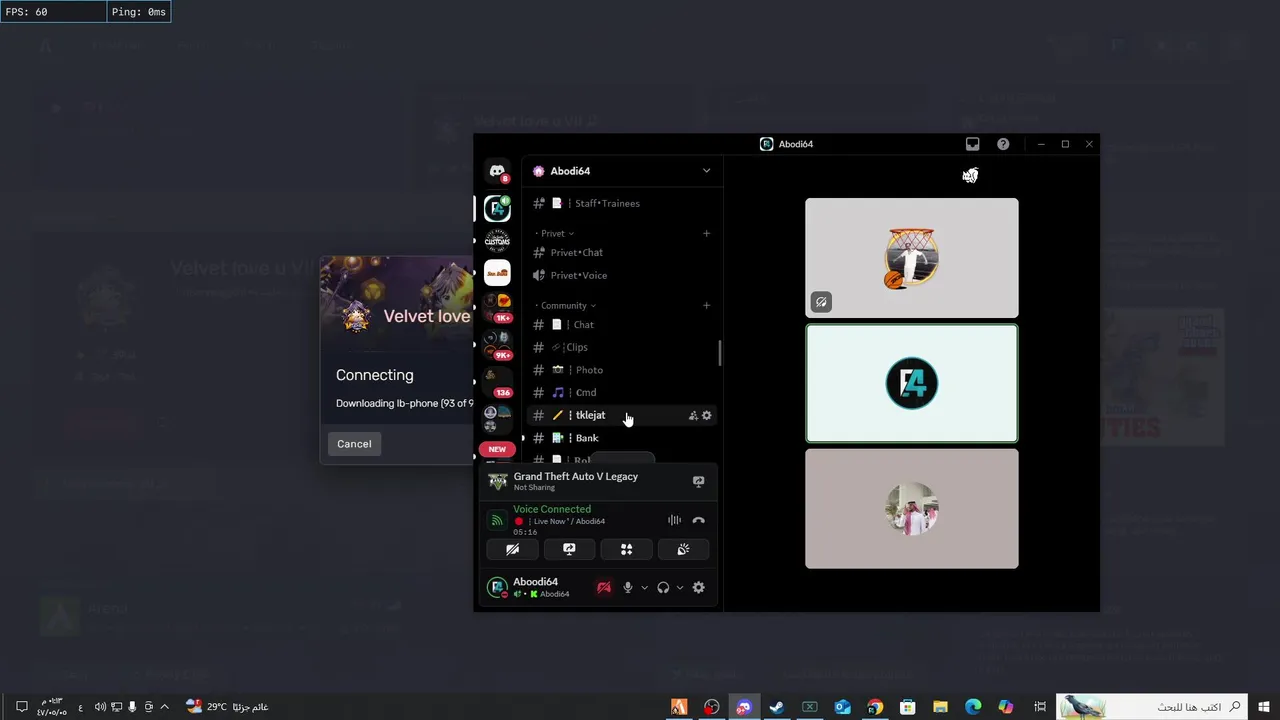Open Windows Task View button

click(x=1040, y=707)
